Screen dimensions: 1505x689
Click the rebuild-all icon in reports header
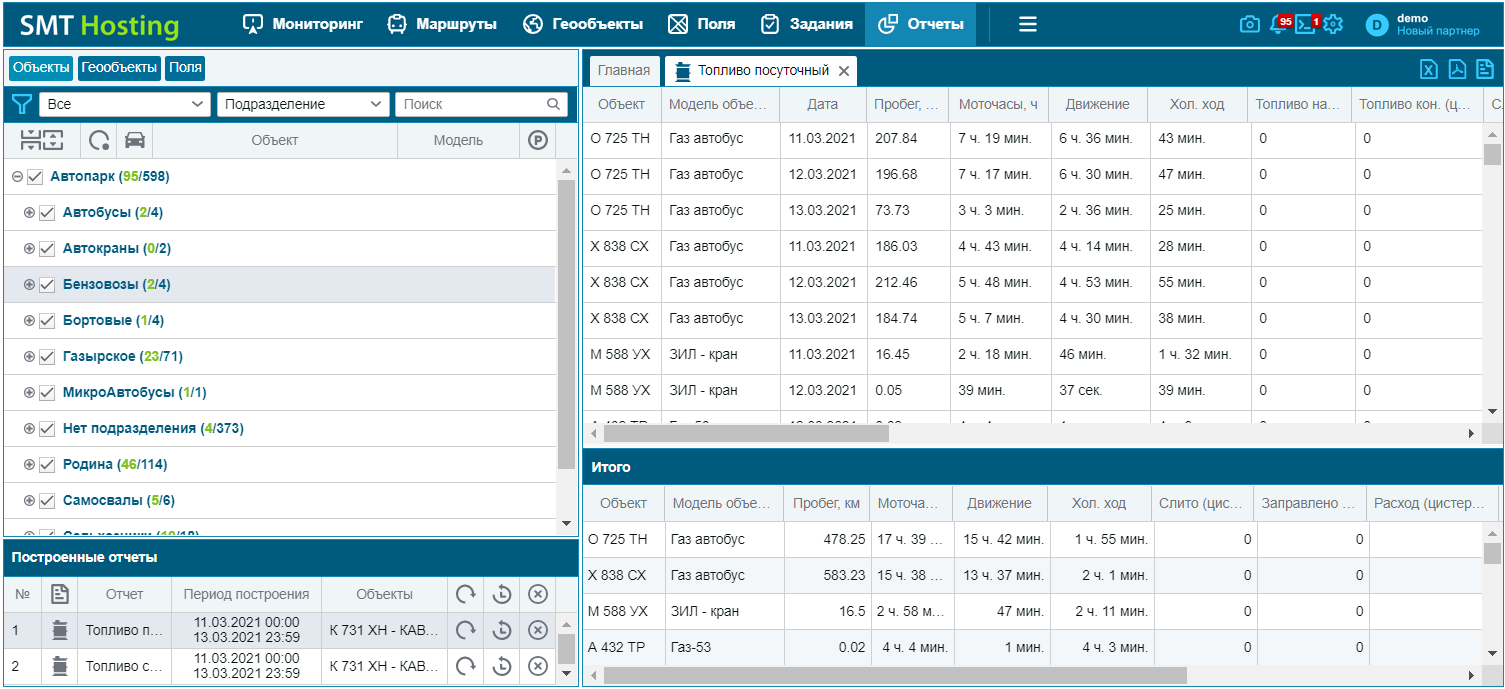click(x=465, y=594)
